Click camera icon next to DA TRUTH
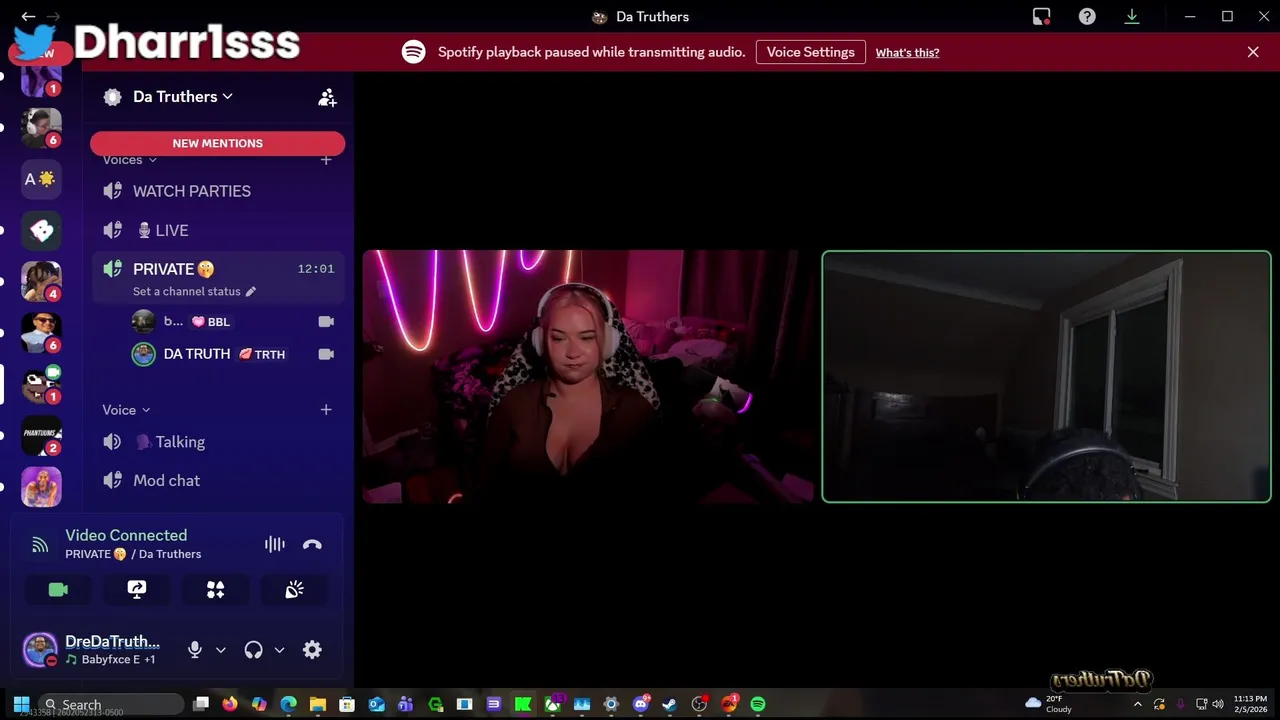This screenshot has width=1280, height=720. (326, 354)
